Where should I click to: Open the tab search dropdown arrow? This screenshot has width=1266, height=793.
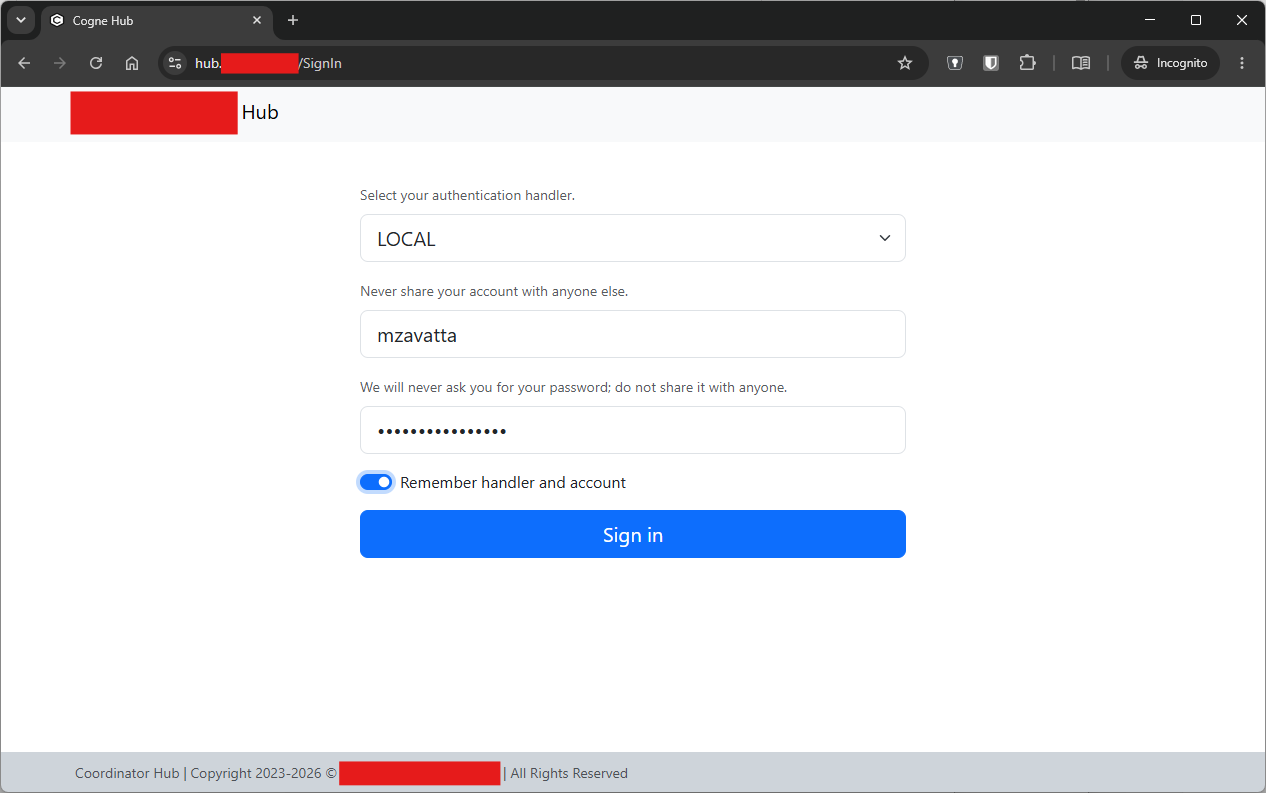[x=20, y=20]
